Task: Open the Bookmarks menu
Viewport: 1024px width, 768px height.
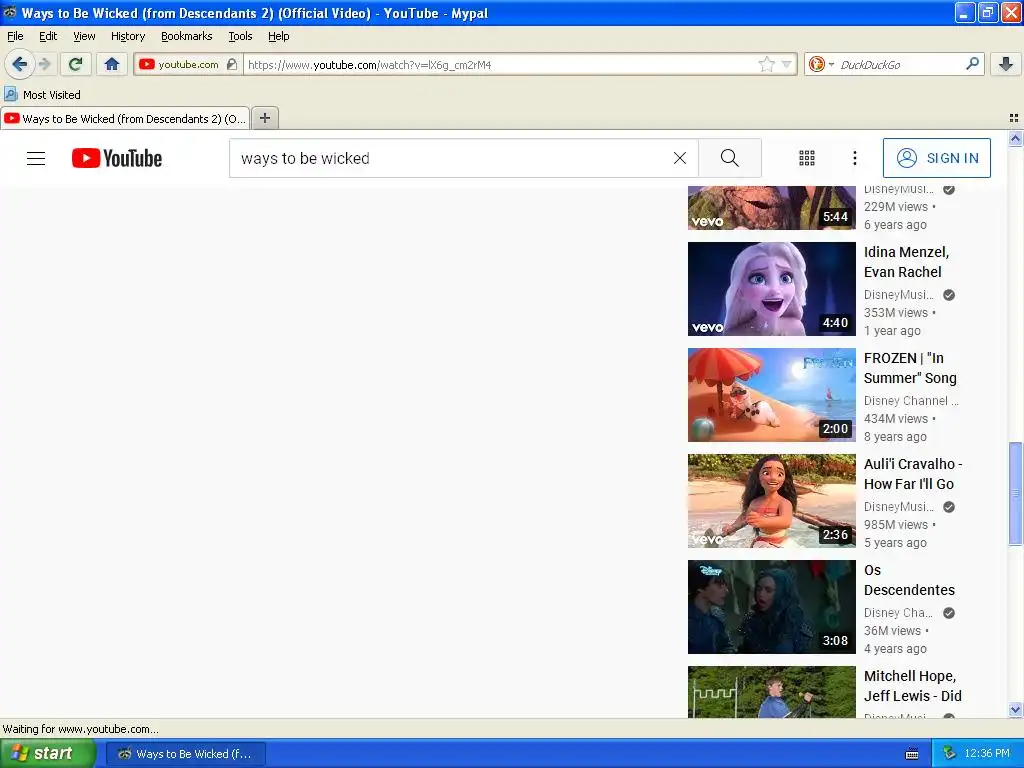Action: pos(187,36)
